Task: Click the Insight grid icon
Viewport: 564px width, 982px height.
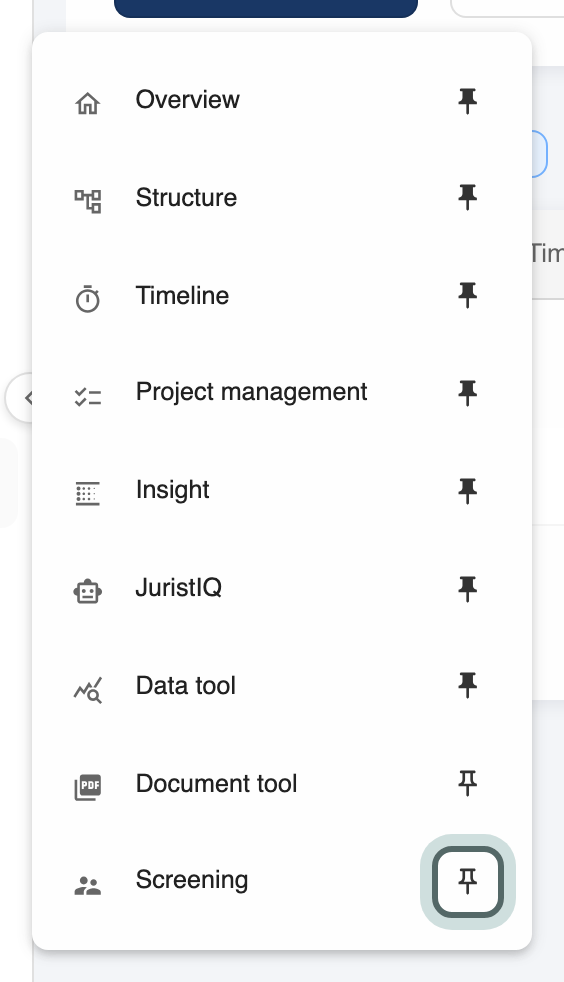Action: pyautogui.click(x=88, y=494)
